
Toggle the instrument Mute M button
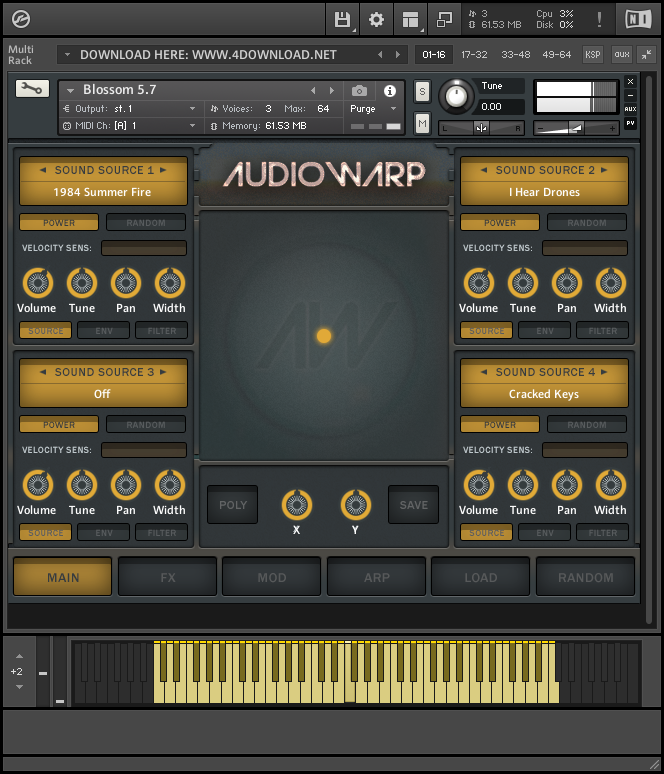pyautogui.click(x=422, y=123)
